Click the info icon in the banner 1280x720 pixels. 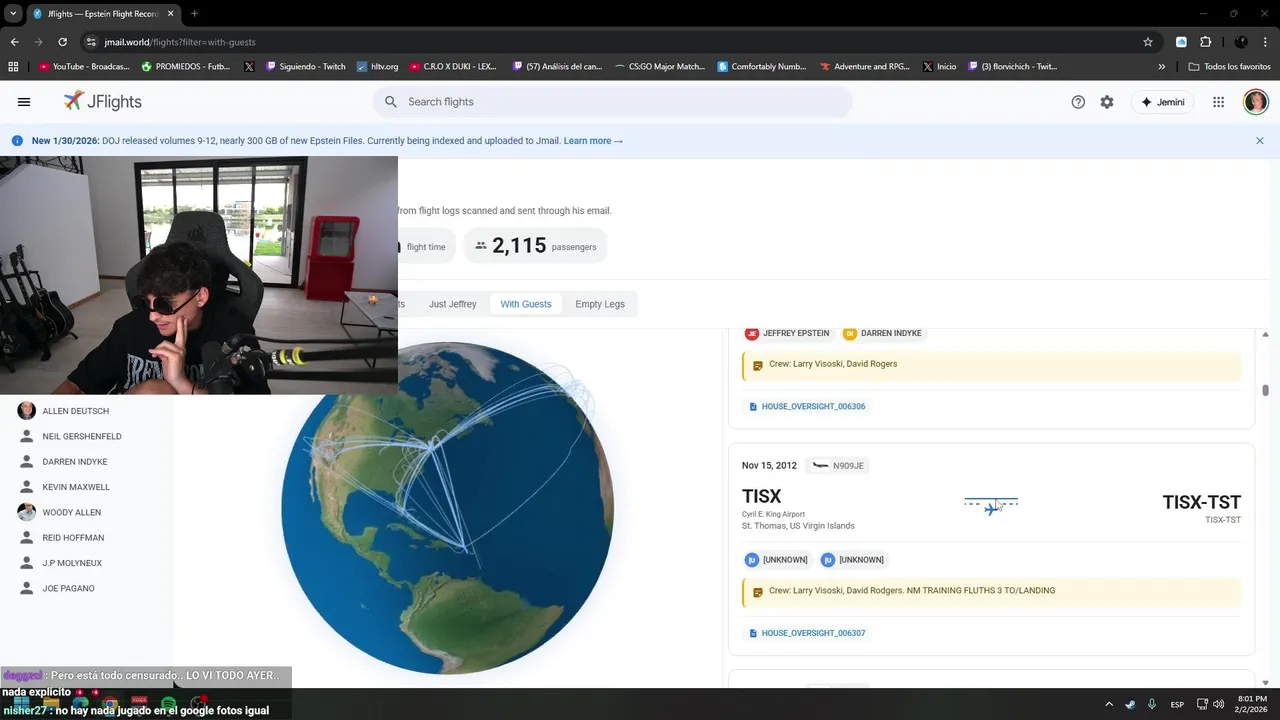[x=17, y=141]
